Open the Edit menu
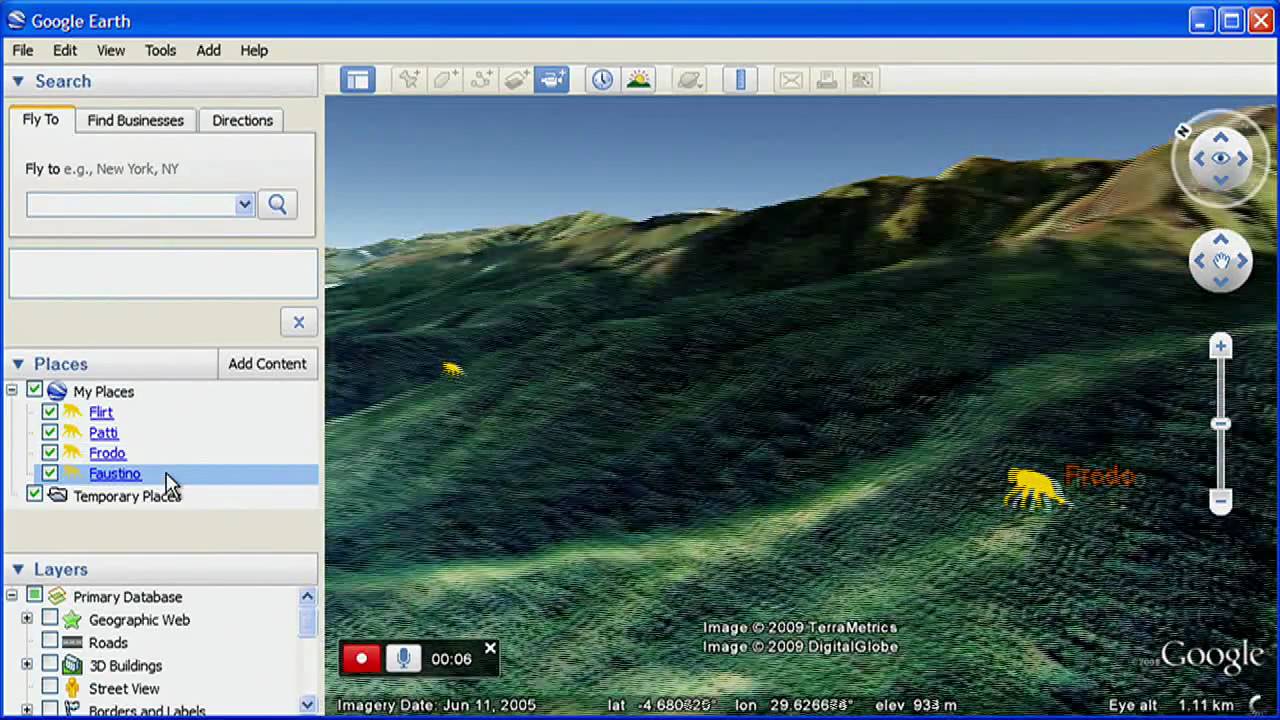 pos(65,50)
